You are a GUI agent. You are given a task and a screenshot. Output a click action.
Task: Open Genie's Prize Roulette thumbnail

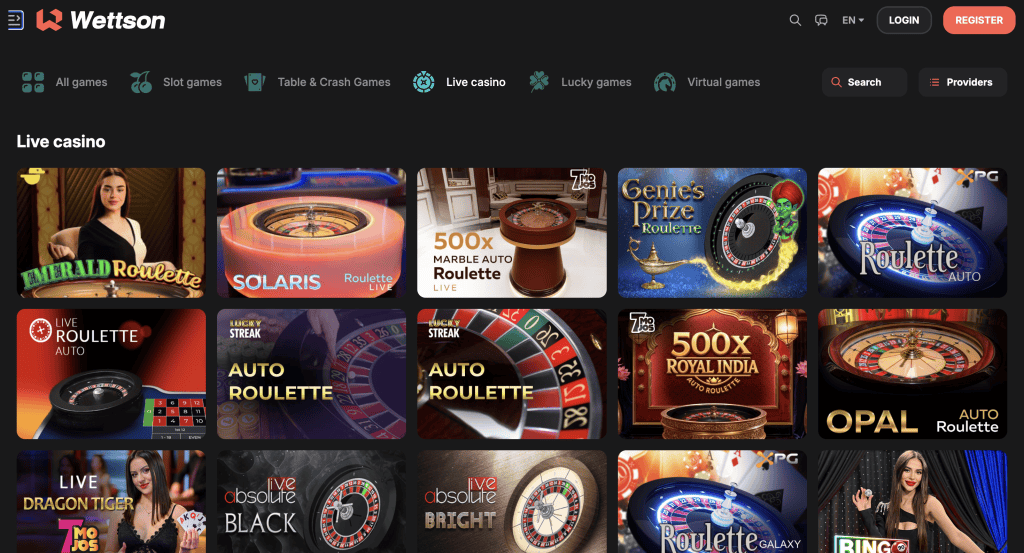pos(712,233)
